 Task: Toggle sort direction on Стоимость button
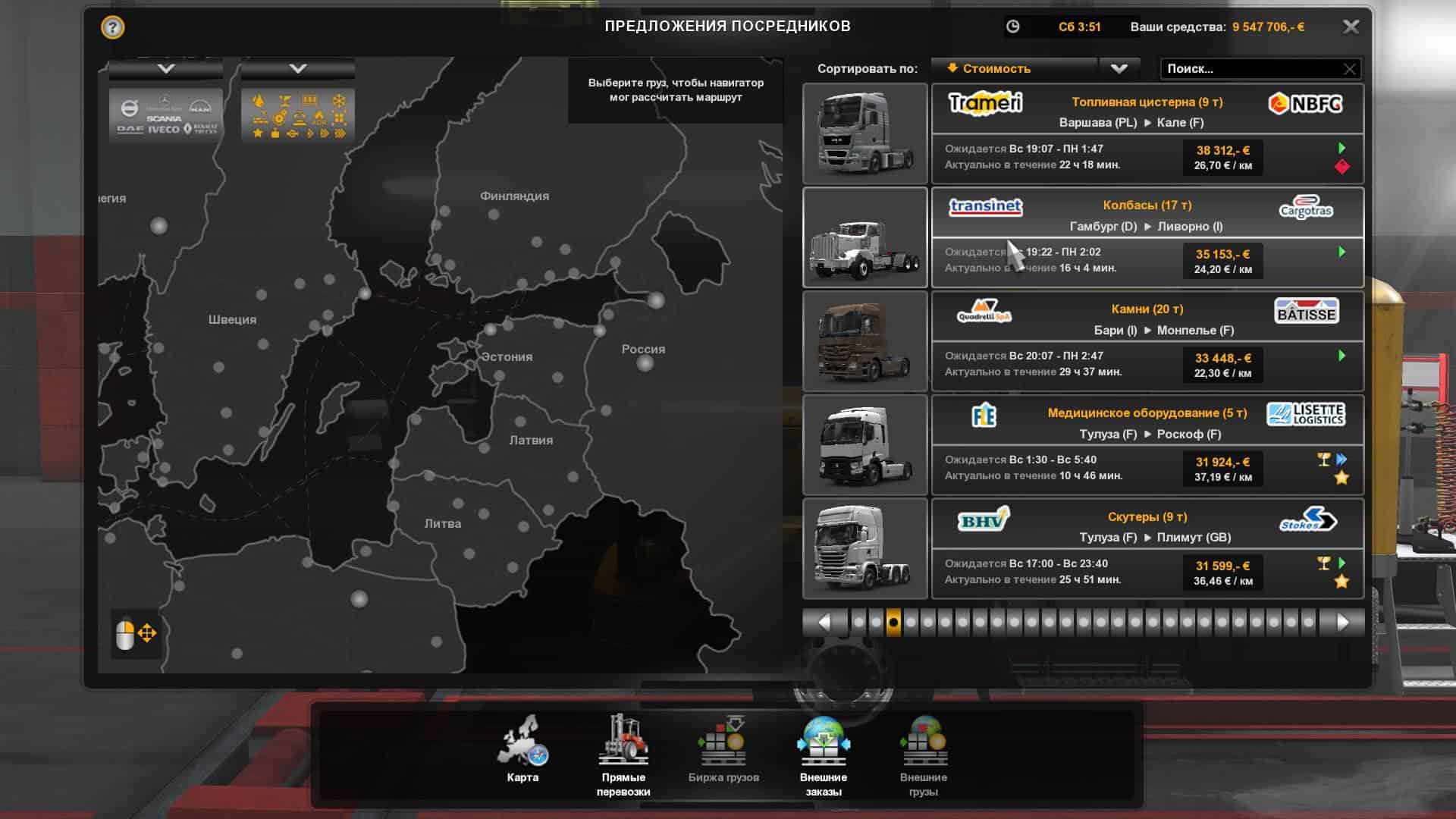coord(1012,68)
